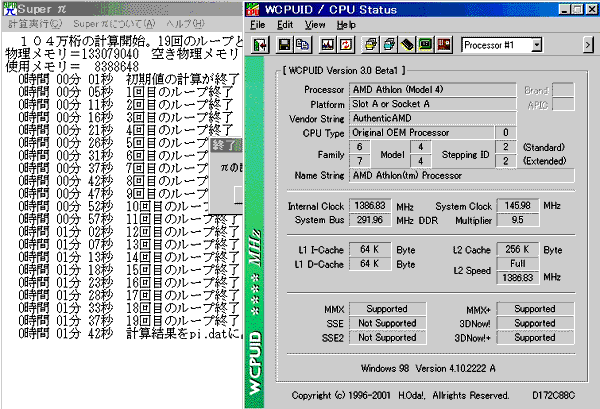Image resolution: width=600 pixels, height=409 pixels.
Task: Click the MMX 'Supported' field
Action: (x=388, y=309)
